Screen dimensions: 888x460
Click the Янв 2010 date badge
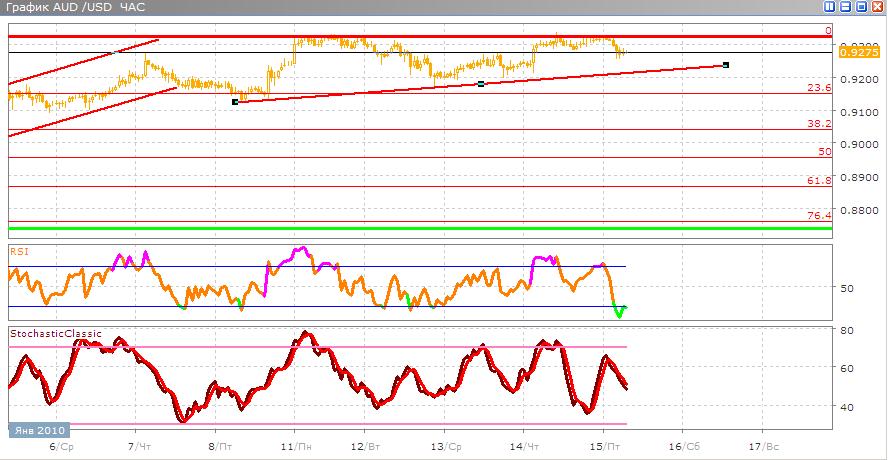(39, 429)
